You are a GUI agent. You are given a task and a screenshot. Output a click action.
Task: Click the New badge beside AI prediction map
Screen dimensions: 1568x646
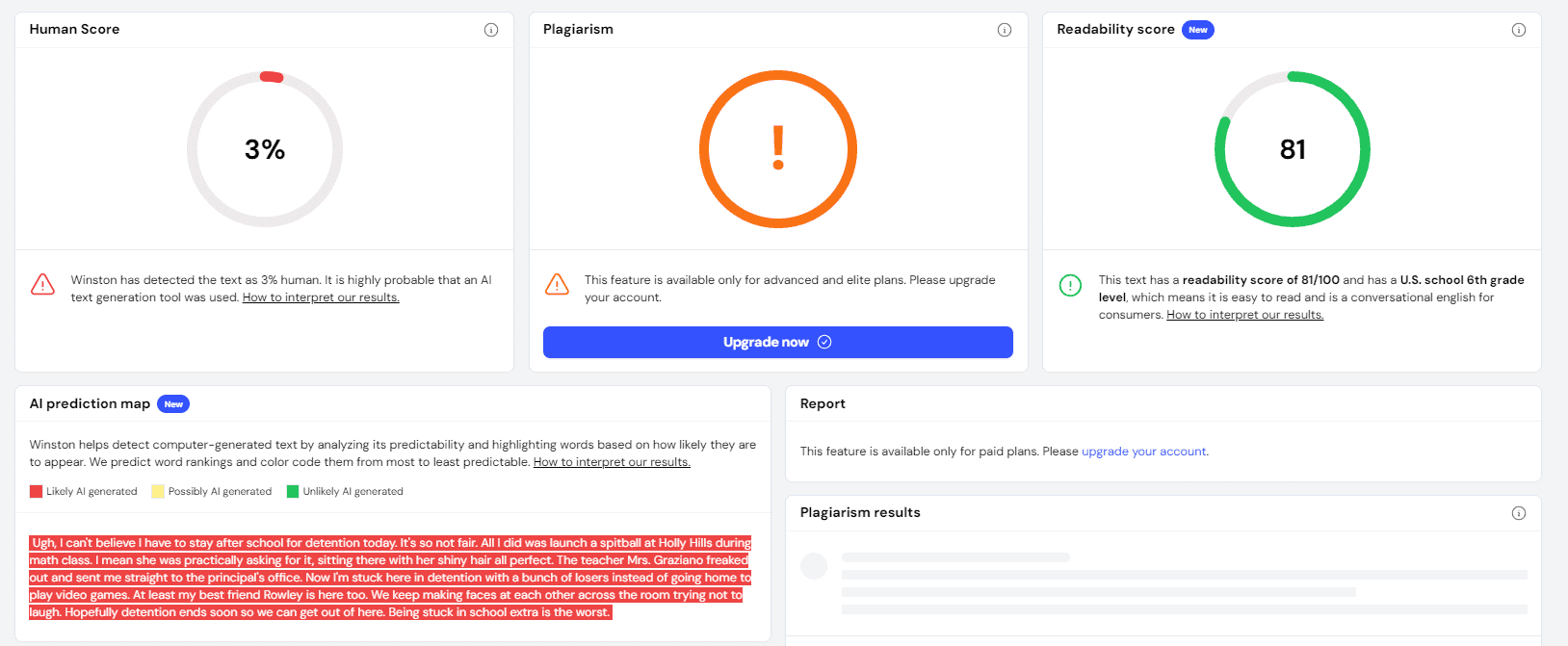(x=173, y=404)
